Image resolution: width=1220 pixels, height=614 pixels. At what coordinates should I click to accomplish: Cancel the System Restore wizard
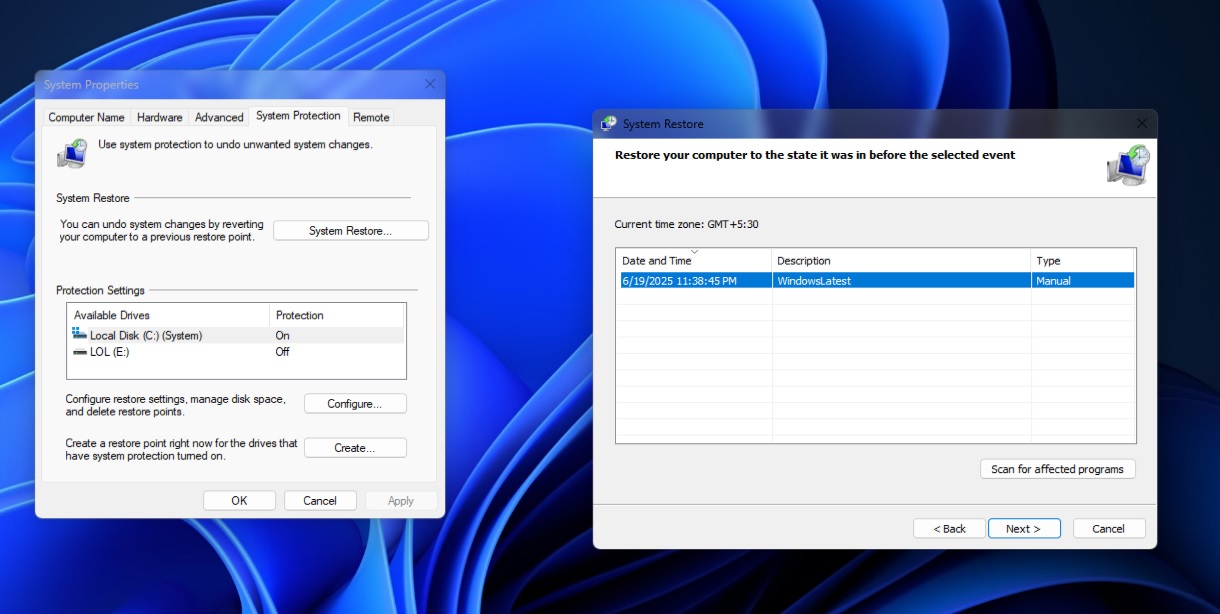pyautogui.click(x=1109, y=528)
